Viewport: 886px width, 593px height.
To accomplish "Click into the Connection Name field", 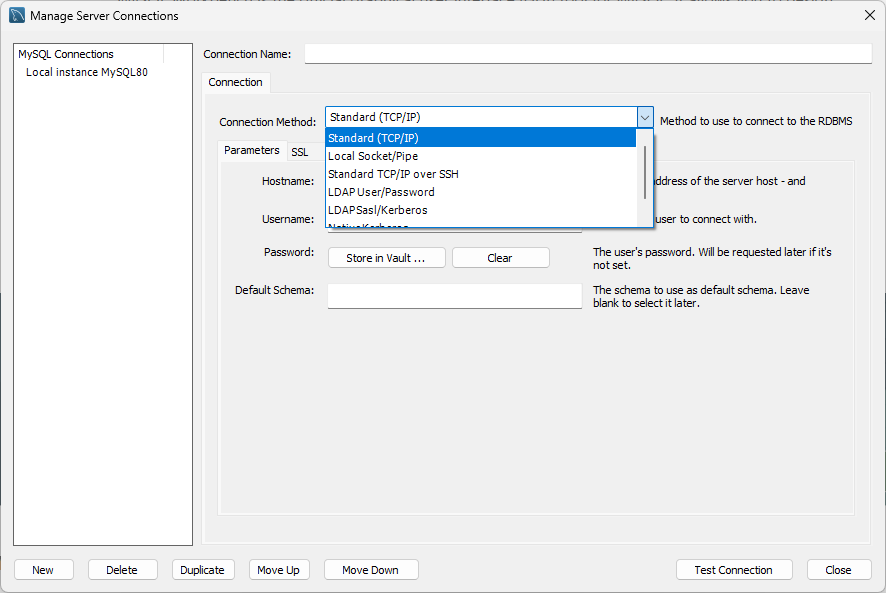I will tap(588, 54).
